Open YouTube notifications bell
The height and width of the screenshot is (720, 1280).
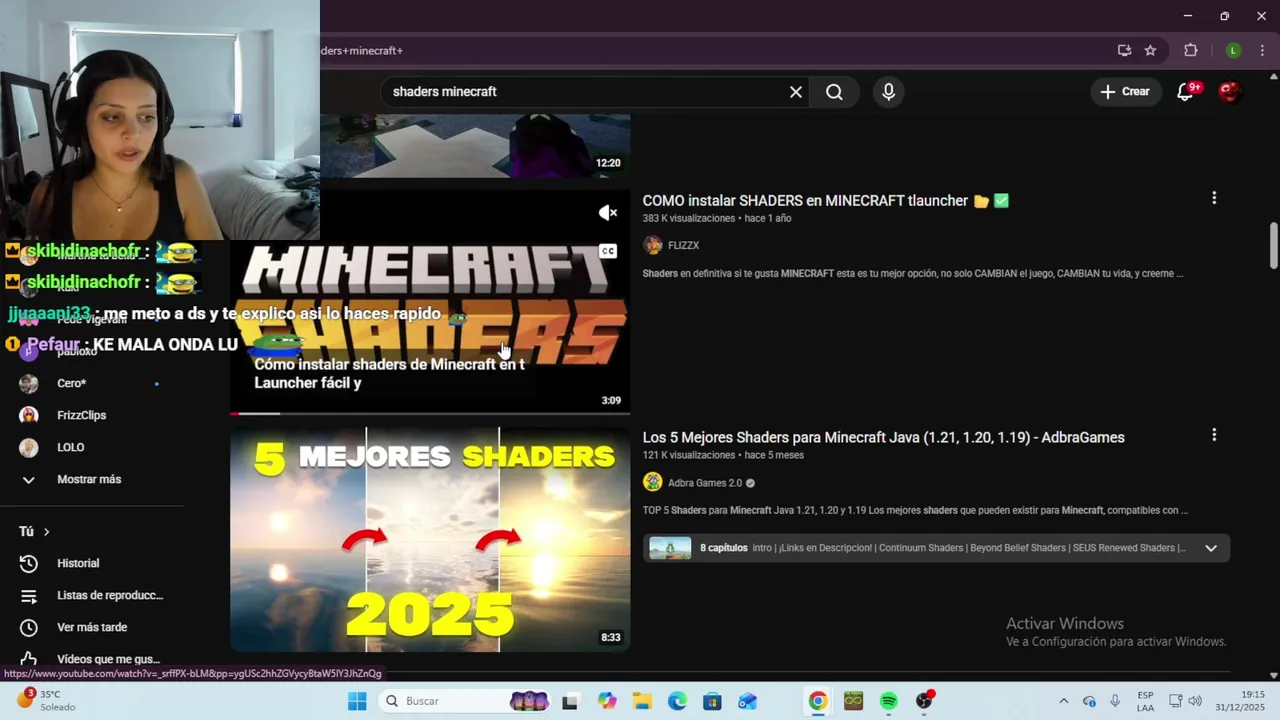coord(1186,91)
